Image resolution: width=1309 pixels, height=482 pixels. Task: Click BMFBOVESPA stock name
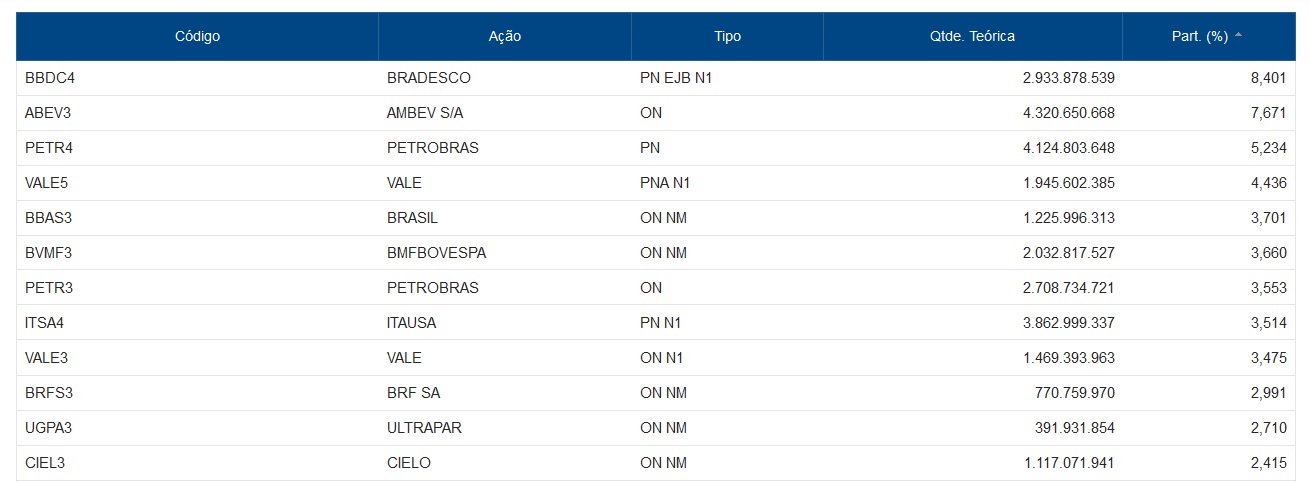pos(436,253)
